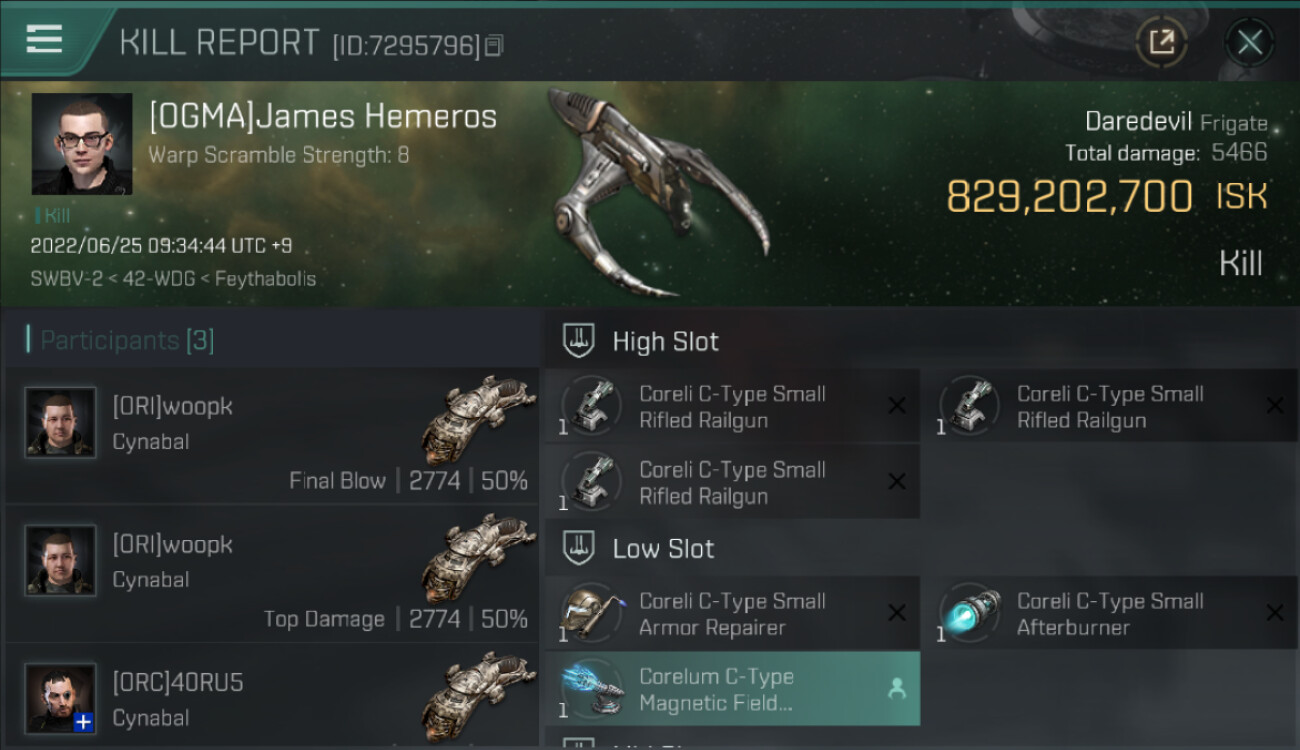The image size is (1300, 750).
Task: Close the kill report window
Action: pos(1249,42)
